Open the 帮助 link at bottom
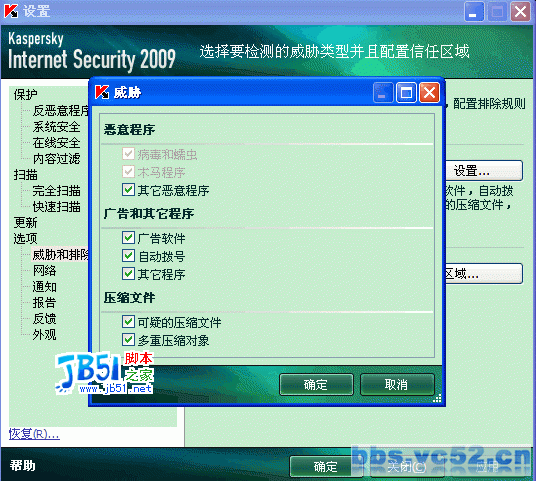This screenshot has width=536, height=481. [23, 465]
